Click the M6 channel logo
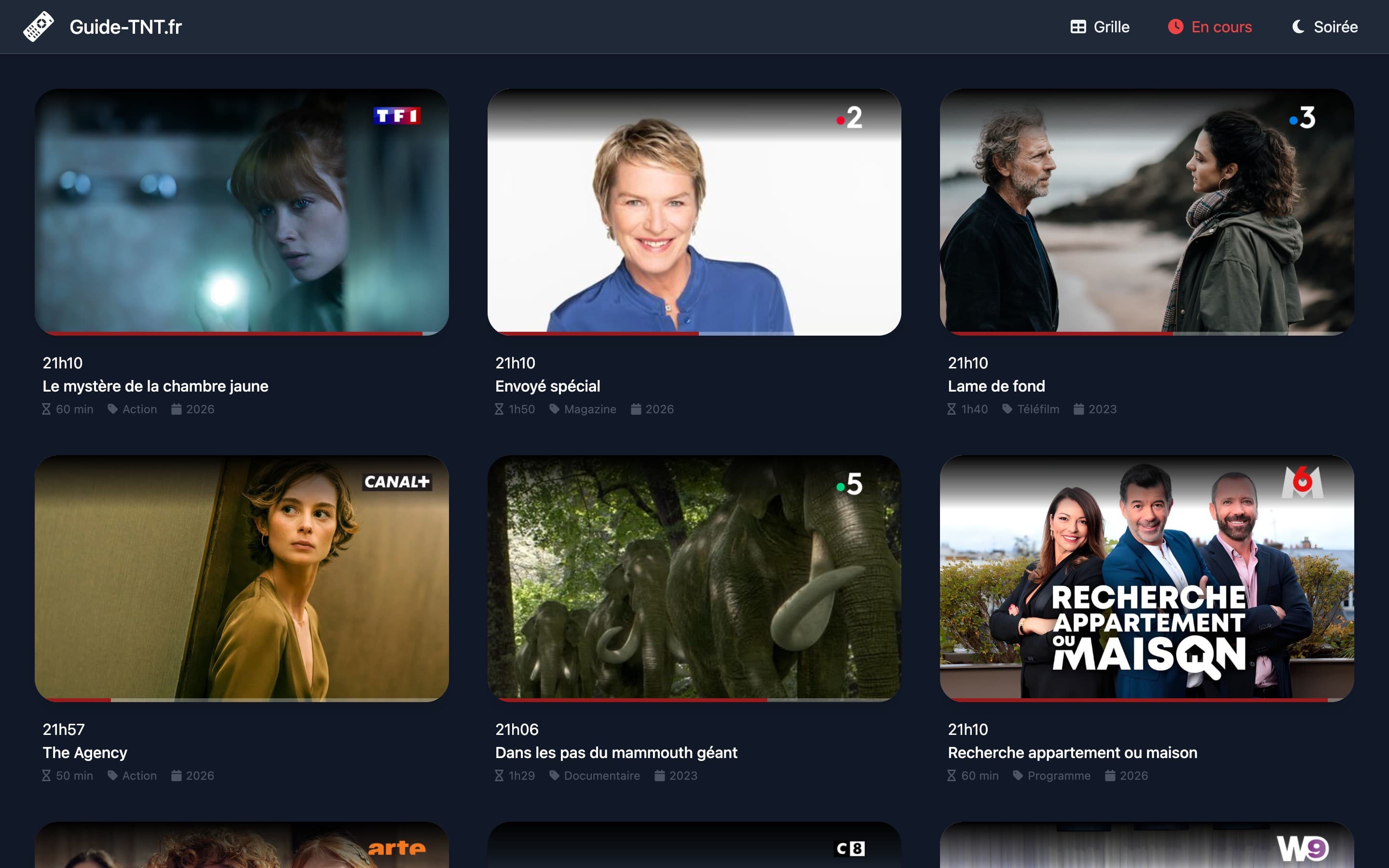The width and height of the screenshot is (1389, 868). pos(1302,482)
